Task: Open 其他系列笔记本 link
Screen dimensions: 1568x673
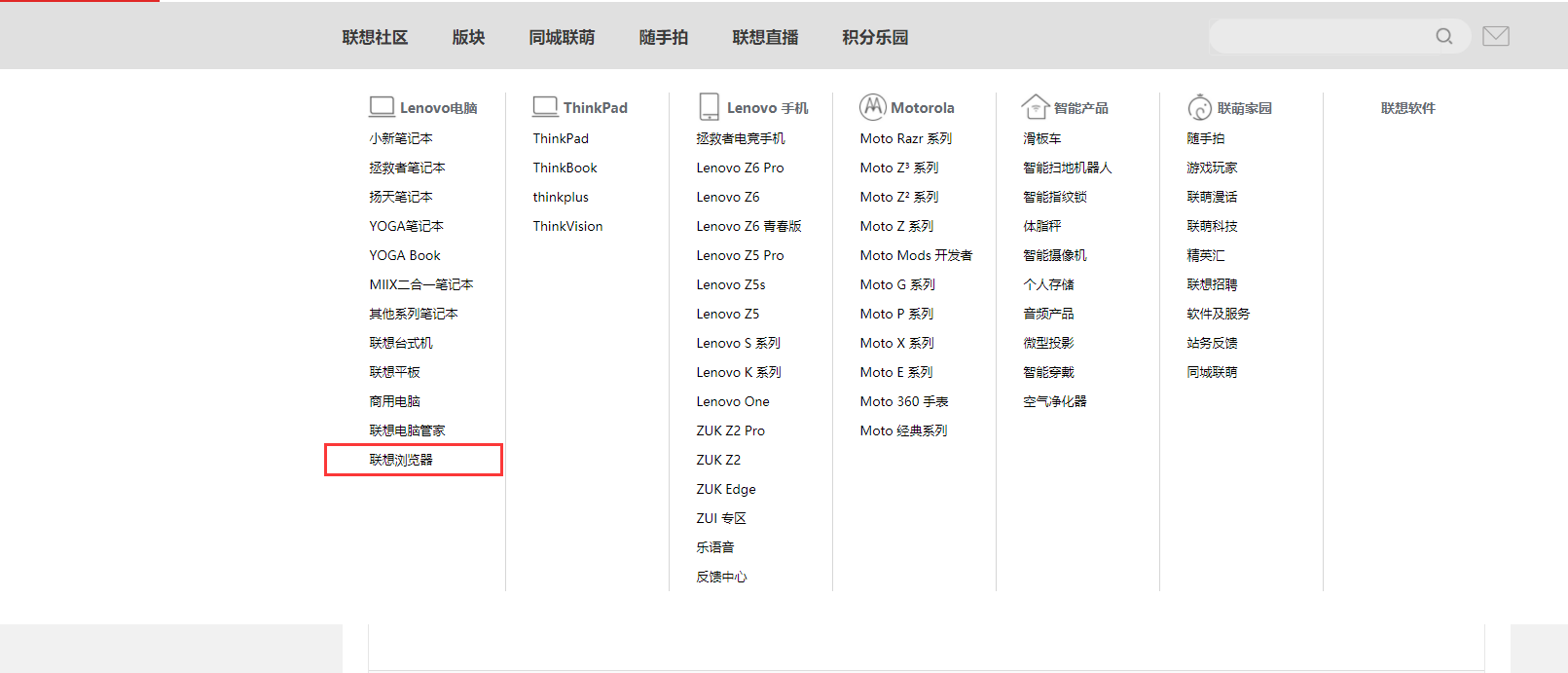Action: coord(414,314)
